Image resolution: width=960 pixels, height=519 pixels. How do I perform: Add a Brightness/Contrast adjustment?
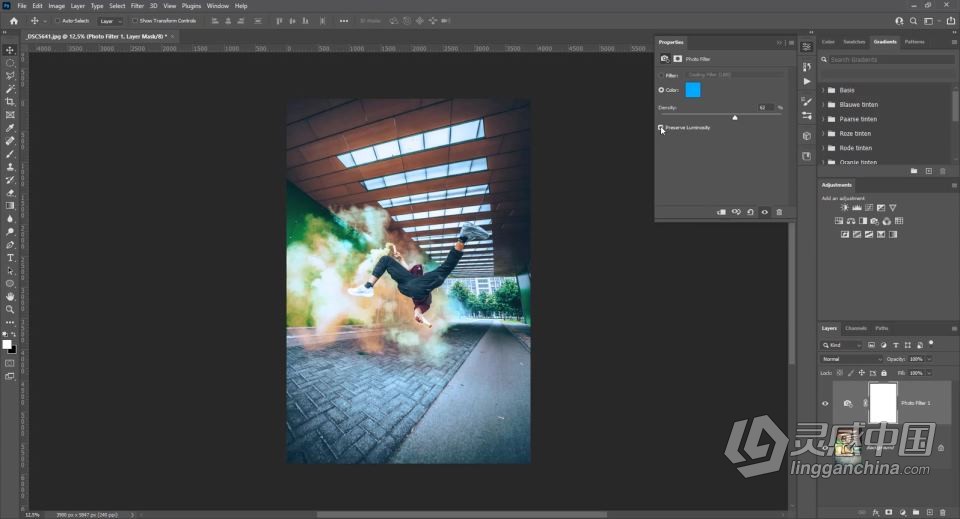coord(845,207)
